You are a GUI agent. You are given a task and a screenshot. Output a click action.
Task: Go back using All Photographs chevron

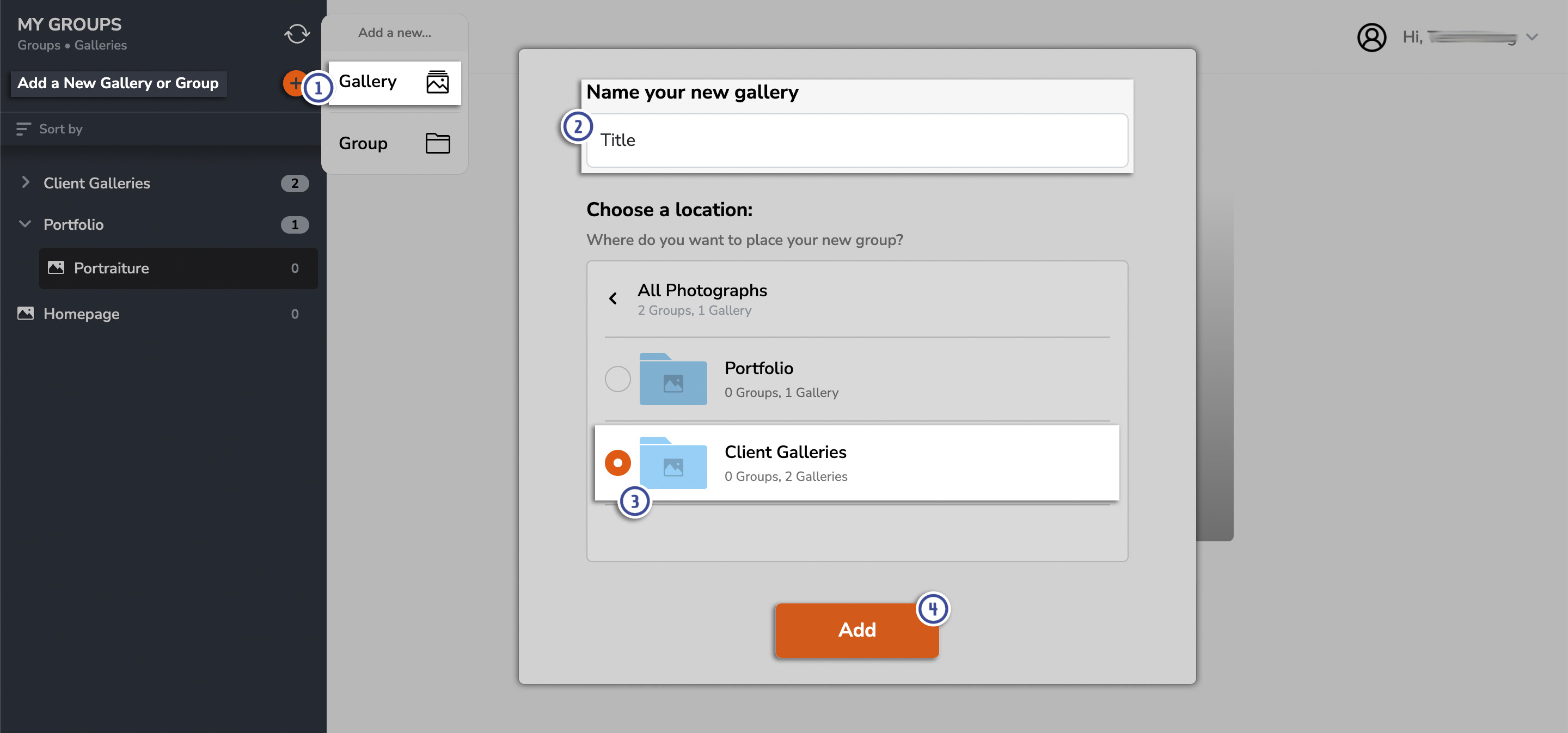613,298
